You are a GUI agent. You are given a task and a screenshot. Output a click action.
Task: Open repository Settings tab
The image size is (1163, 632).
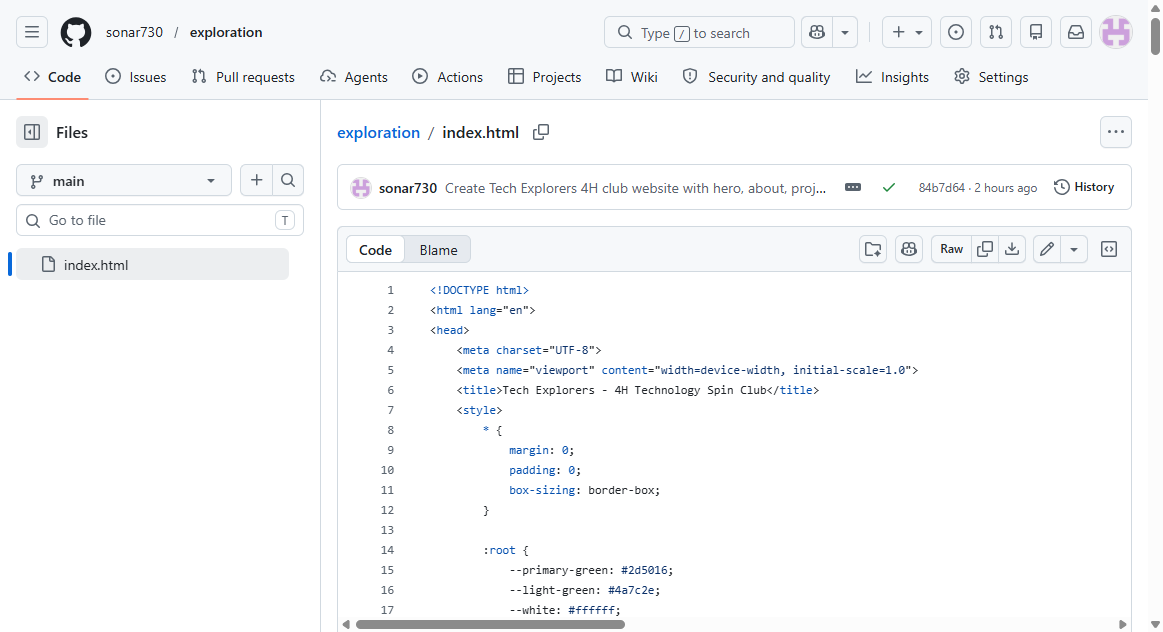(x=991, y=77)
